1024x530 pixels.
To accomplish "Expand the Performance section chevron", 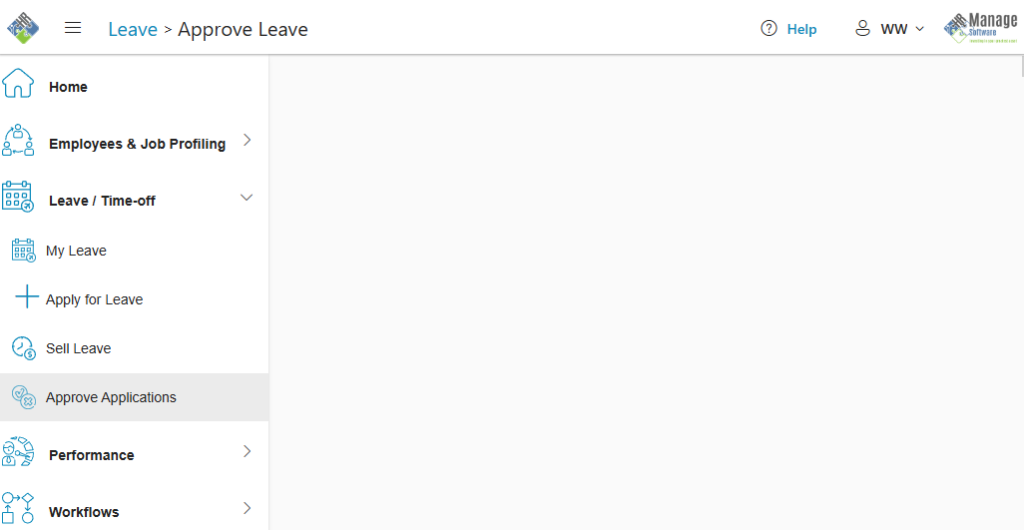I will [247, 451].
